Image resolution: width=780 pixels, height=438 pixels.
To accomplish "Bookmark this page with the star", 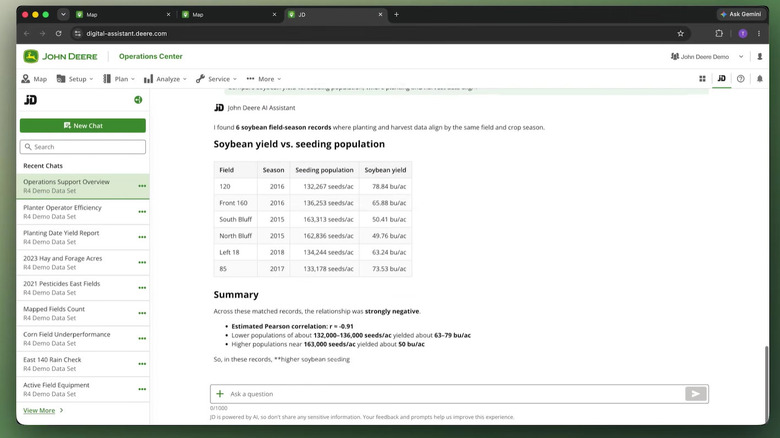I will [x=681, y=33].
